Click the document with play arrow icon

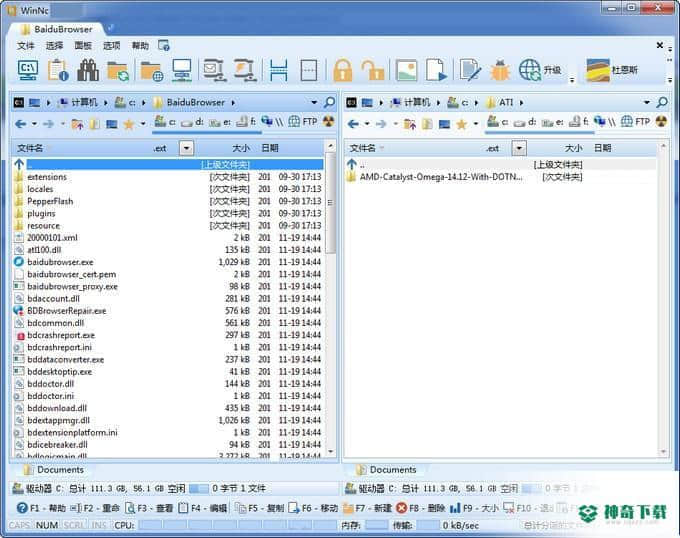[x=436, y=70]
